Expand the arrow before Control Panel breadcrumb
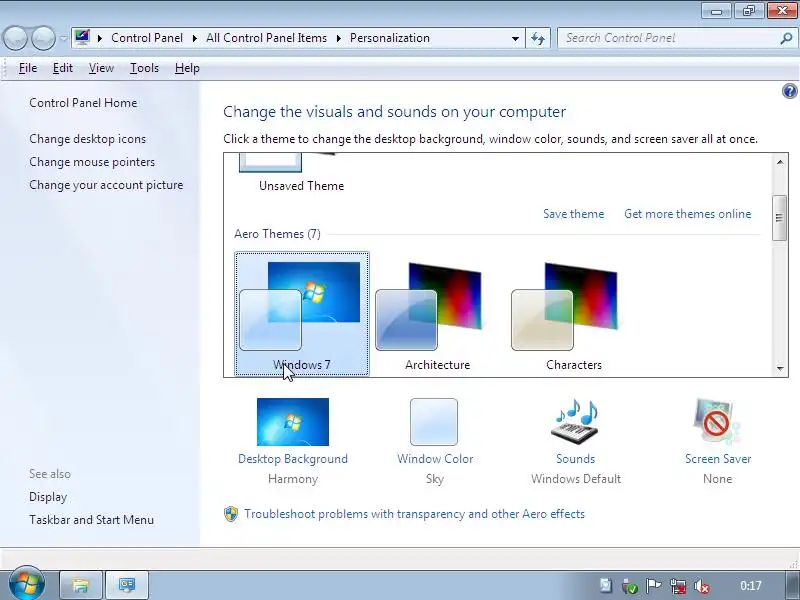 (100, 38)
